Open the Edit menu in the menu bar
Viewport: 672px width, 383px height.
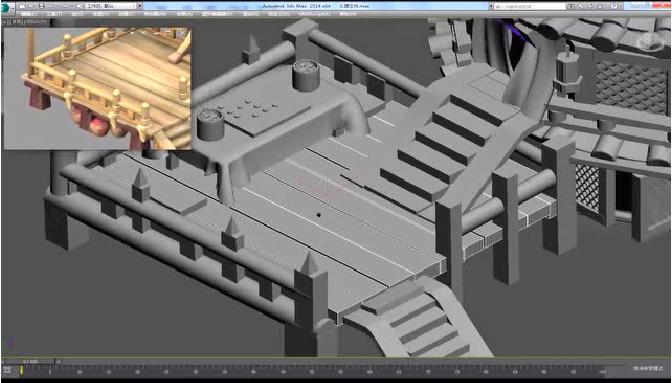click(29, 14)
